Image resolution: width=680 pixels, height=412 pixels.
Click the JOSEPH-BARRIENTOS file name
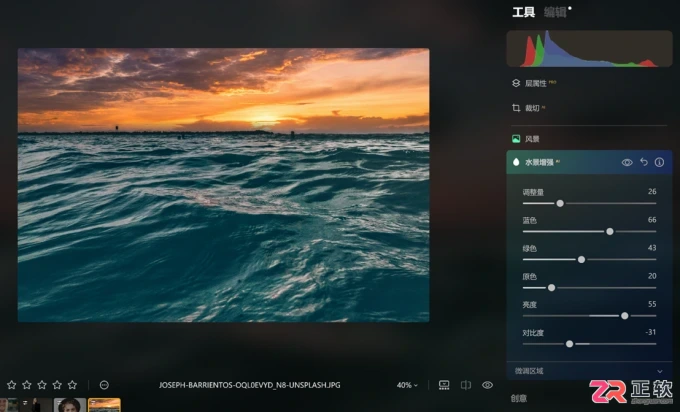tap(250, 385)
